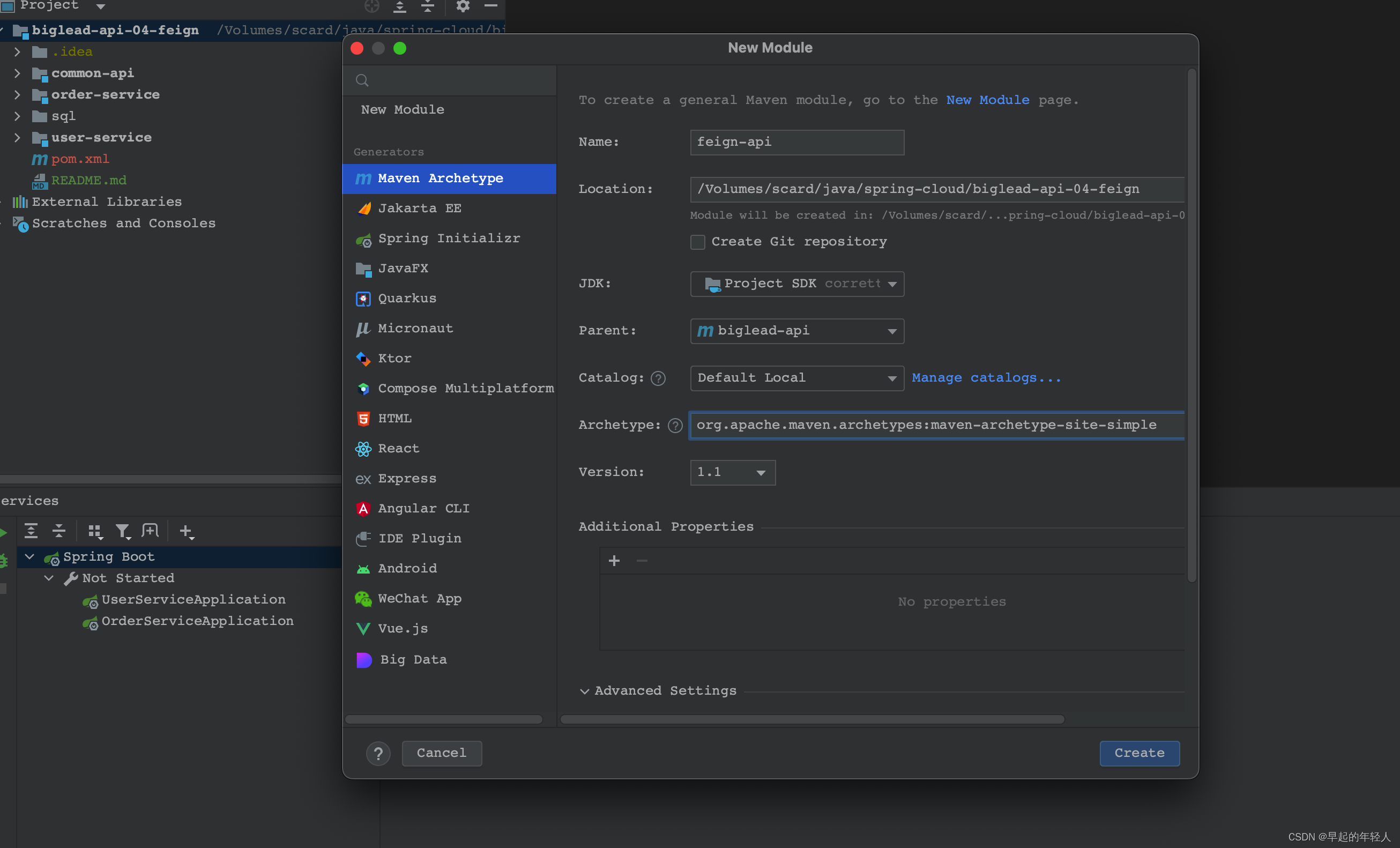The height and width of the screenshot is (848, 1400).
Task: Click the WeChat App icon
Action: 363,599
